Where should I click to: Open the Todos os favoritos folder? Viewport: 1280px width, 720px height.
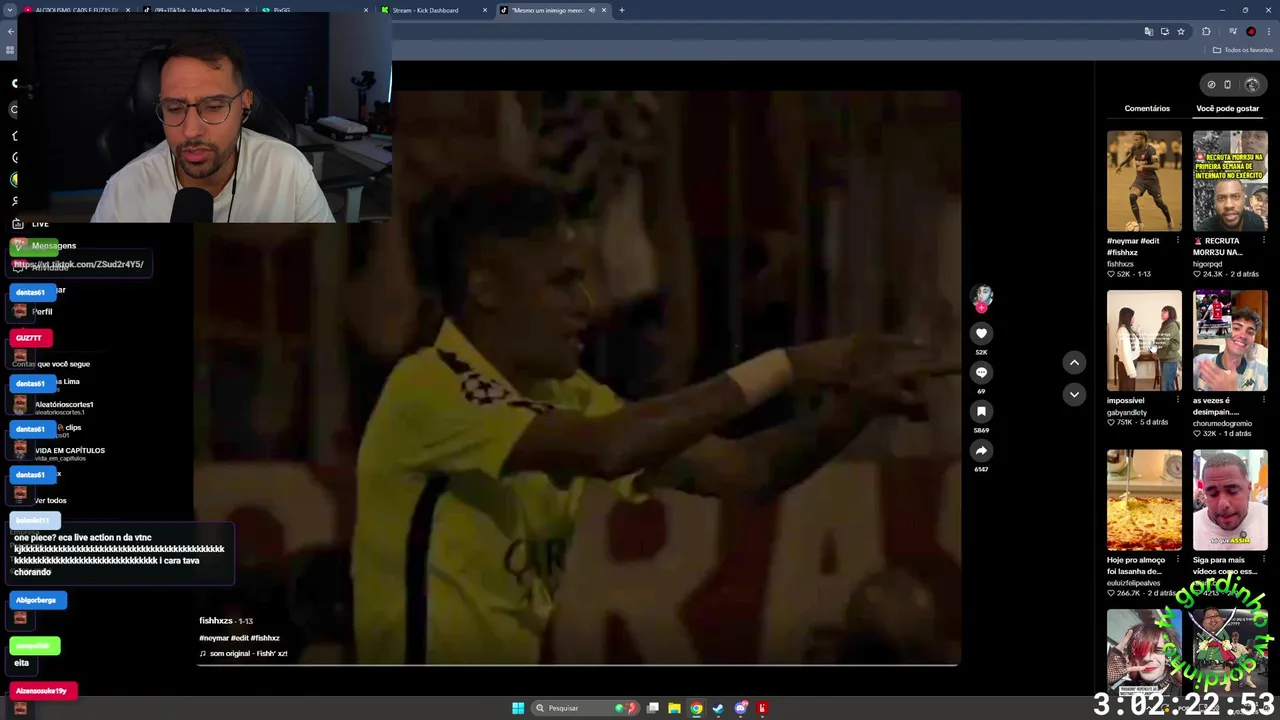[x=1243, y=50]
